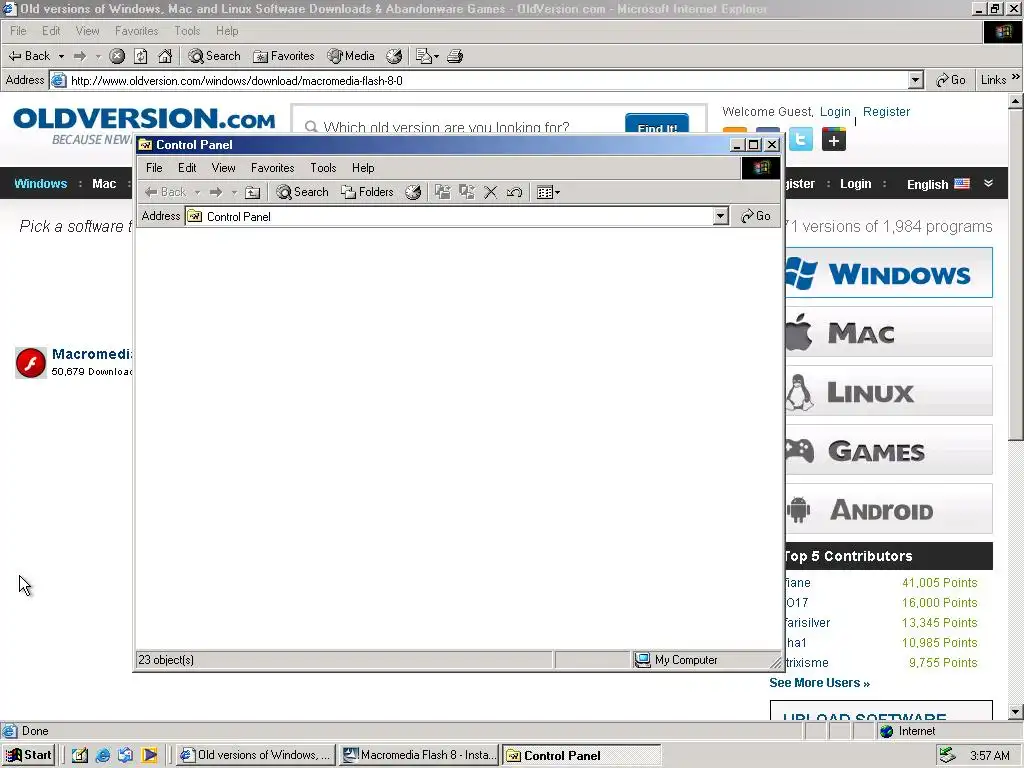Image resolution: width=1024 pixels, height=768 pixels.
Task: Switch to Macromedia Flash 8 installer taskbar button
Action: coord(421,755)
